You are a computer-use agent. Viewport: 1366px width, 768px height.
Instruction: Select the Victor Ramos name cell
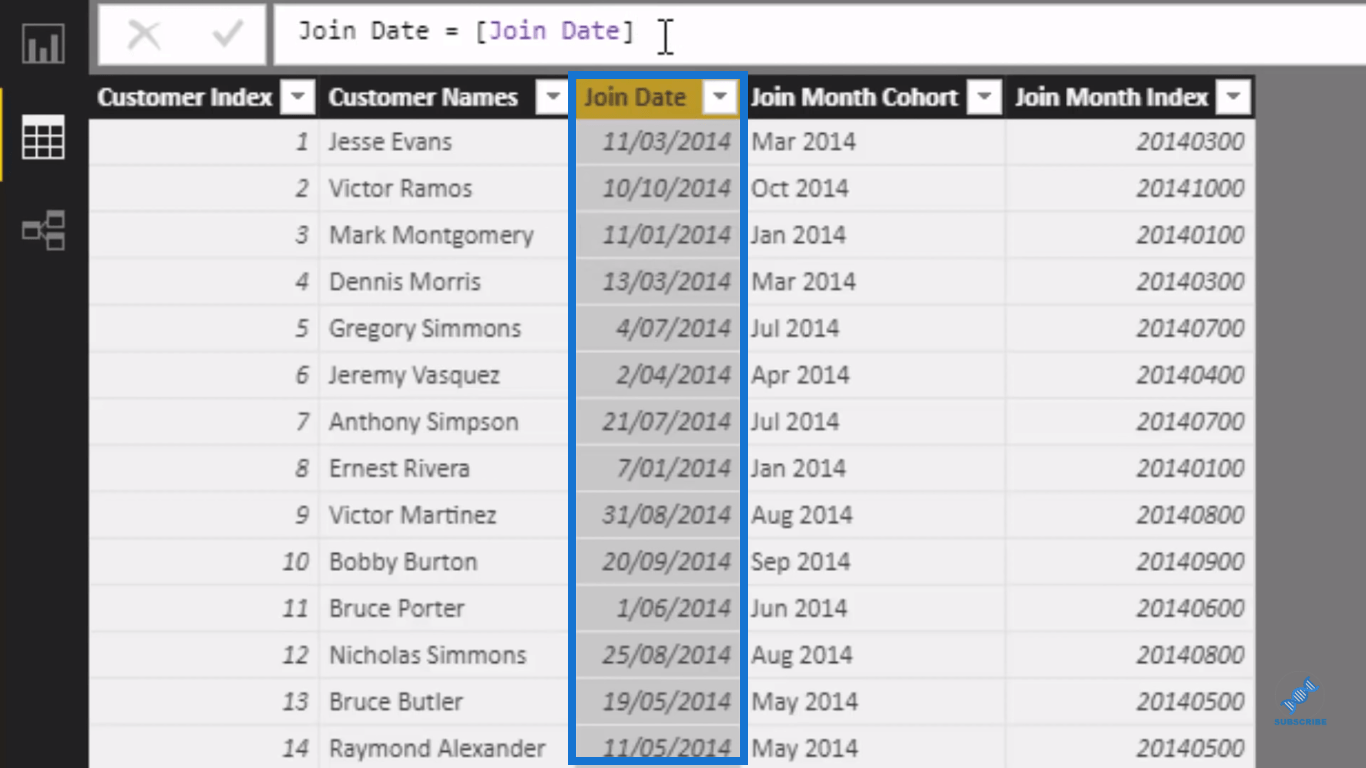443,188
